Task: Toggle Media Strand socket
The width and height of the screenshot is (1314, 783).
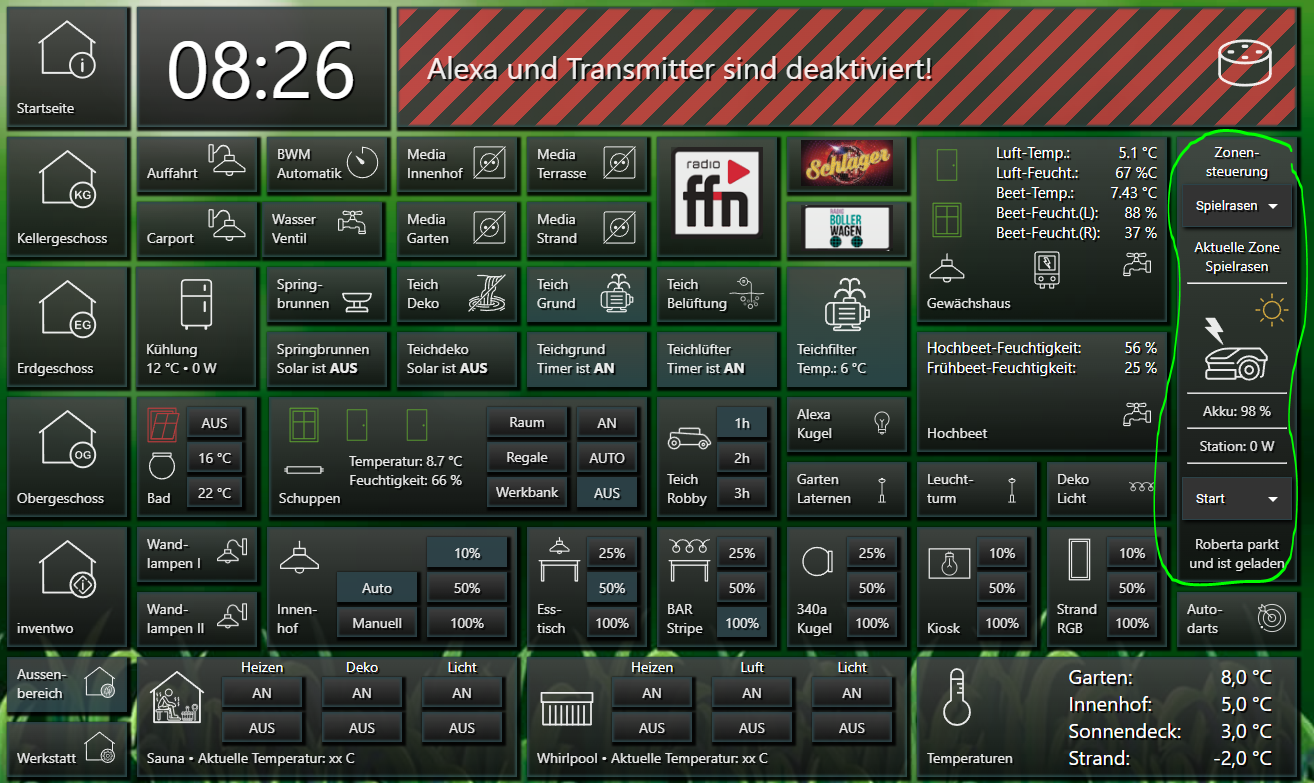Action: click(587, 229)
